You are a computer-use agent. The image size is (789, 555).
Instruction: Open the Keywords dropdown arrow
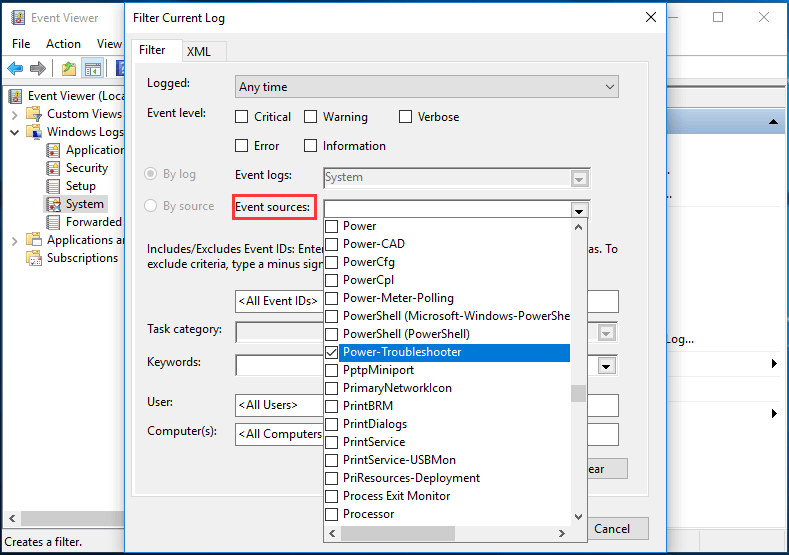(x=606, y=366)
